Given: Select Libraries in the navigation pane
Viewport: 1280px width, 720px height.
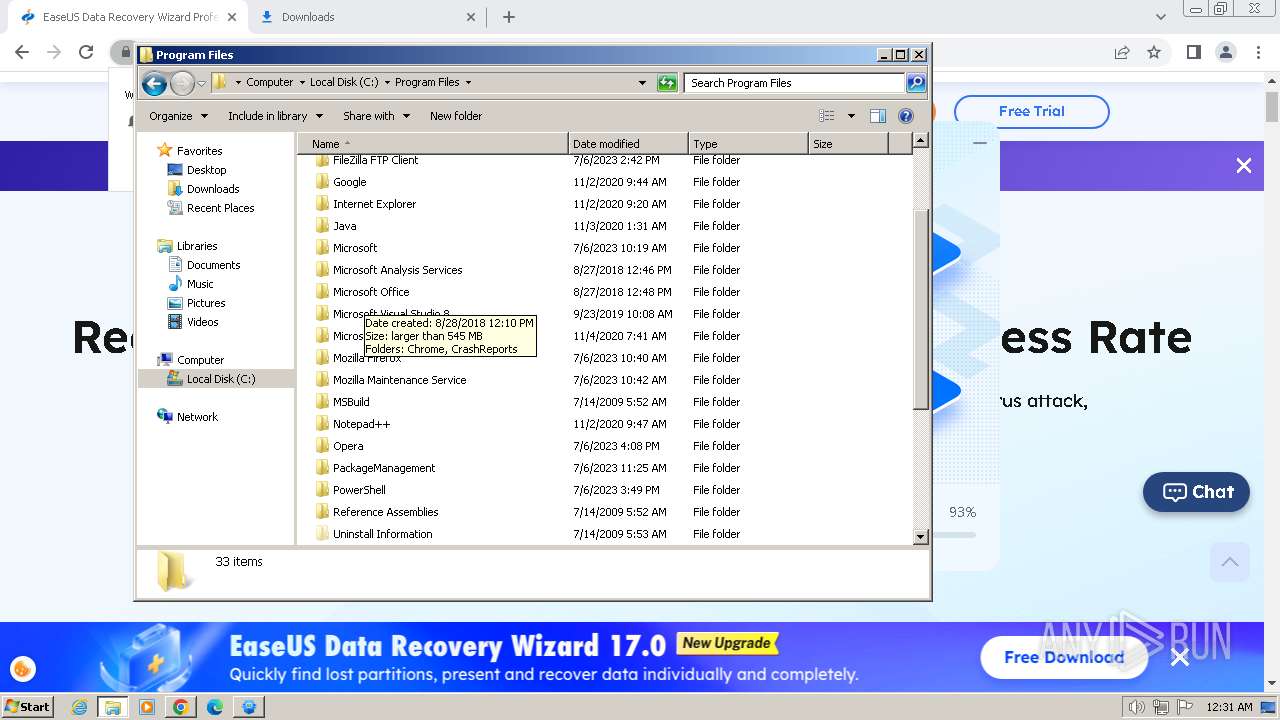Looking at the screenshot, I should (x=197, y=246).
